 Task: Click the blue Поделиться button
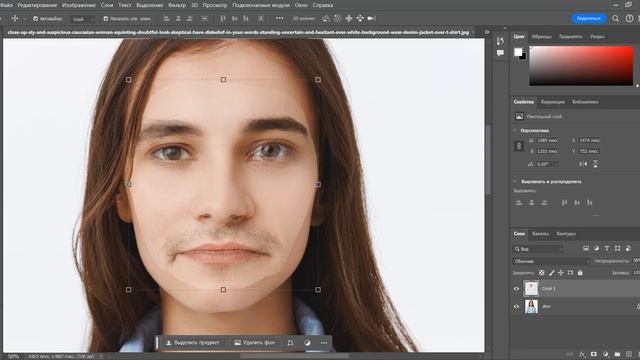pyautogui.click(x=589, y=18)
